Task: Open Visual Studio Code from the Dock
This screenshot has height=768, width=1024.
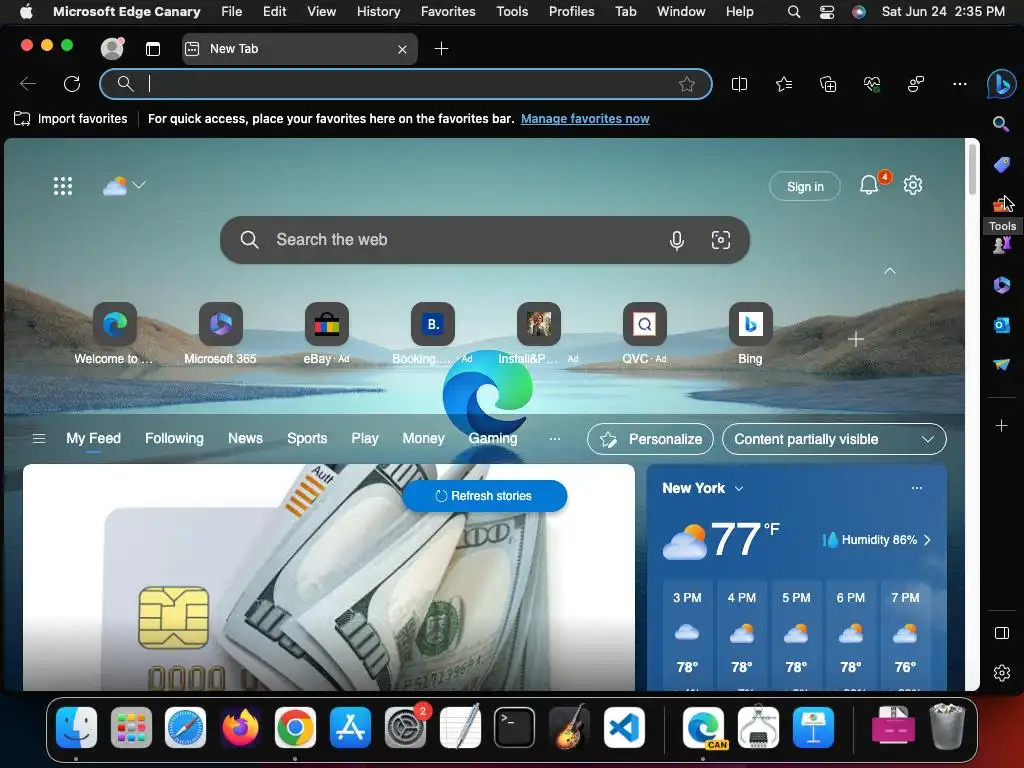Action: point(624,727)
